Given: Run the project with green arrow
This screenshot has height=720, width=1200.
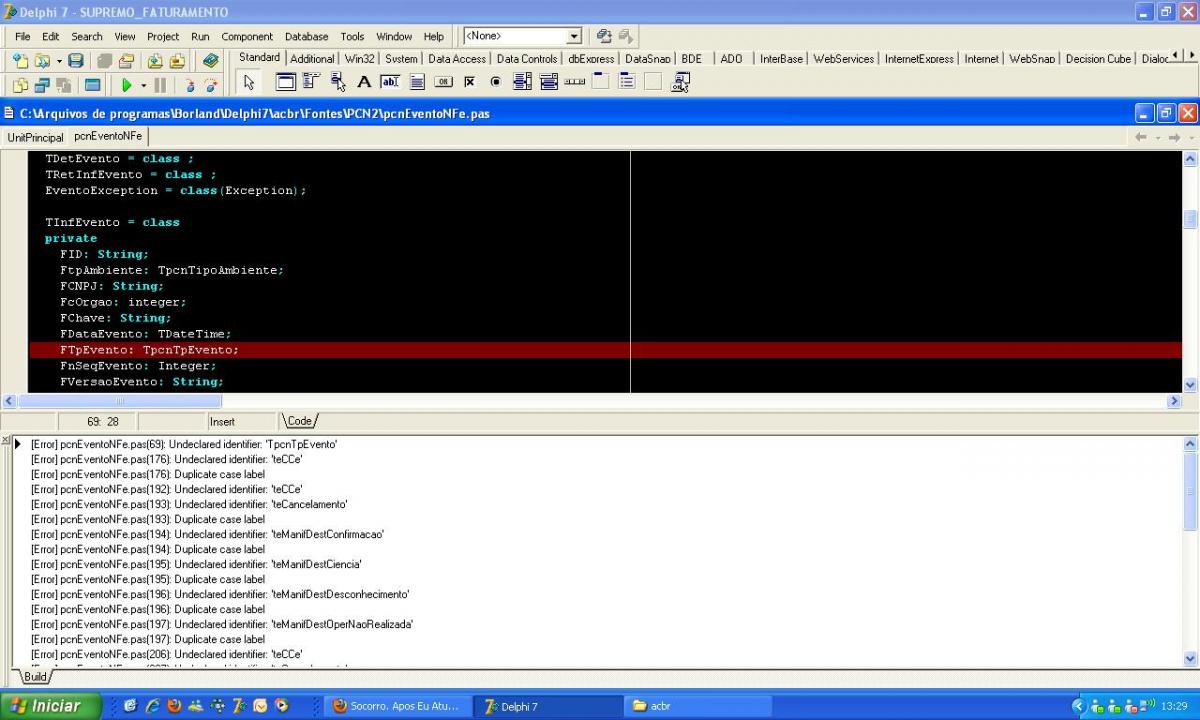Looking at the screenshot, I should pyautogui.click(x=127, y=85).
